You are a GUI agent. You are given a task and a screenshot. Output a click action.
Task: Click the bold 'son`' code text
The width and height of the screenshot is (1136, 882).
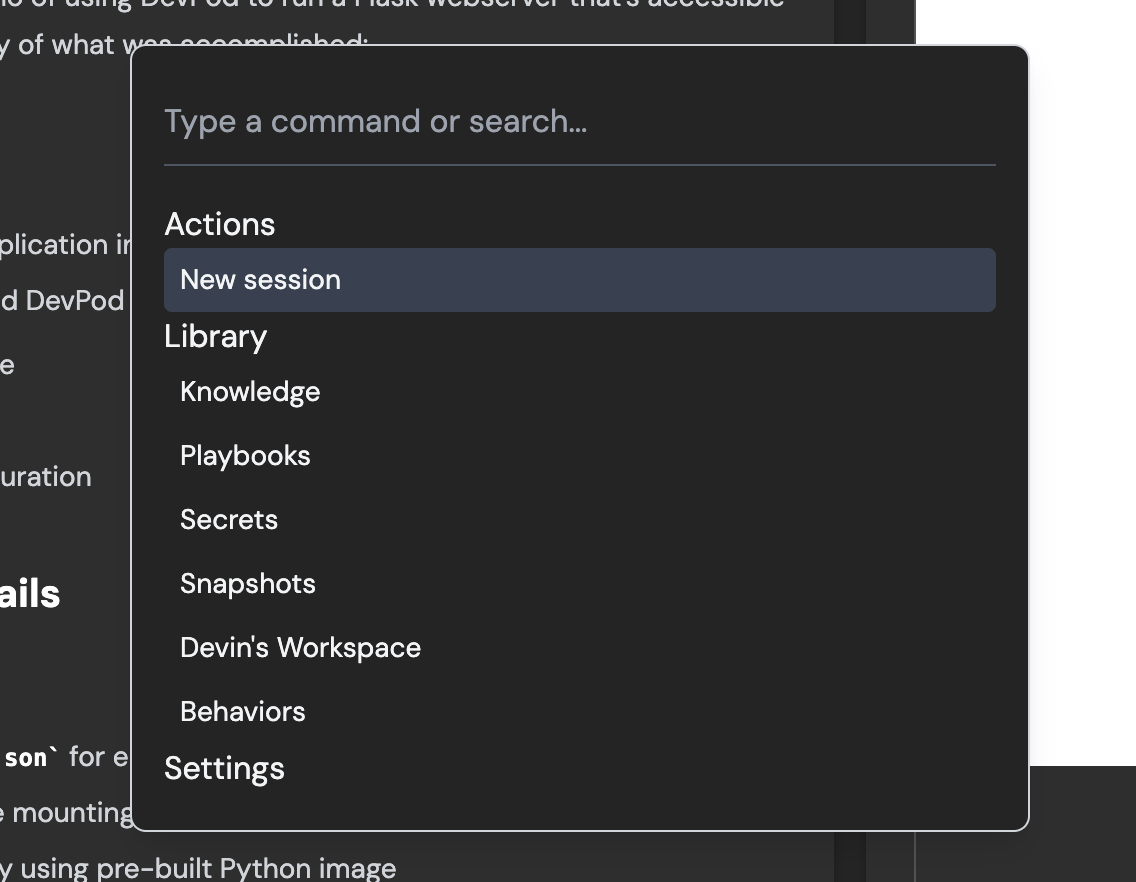click(x=26, y=758)
